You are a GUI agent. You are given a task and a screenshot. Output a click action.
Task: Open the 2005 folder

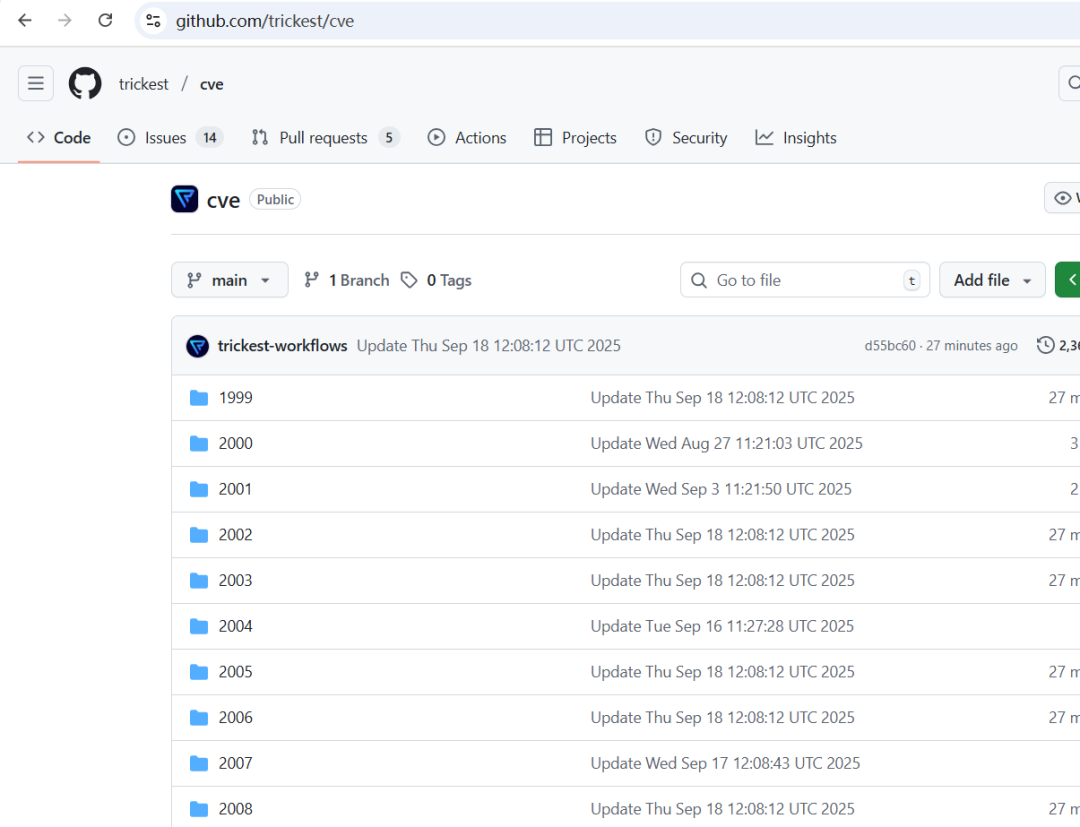point(236,672)
